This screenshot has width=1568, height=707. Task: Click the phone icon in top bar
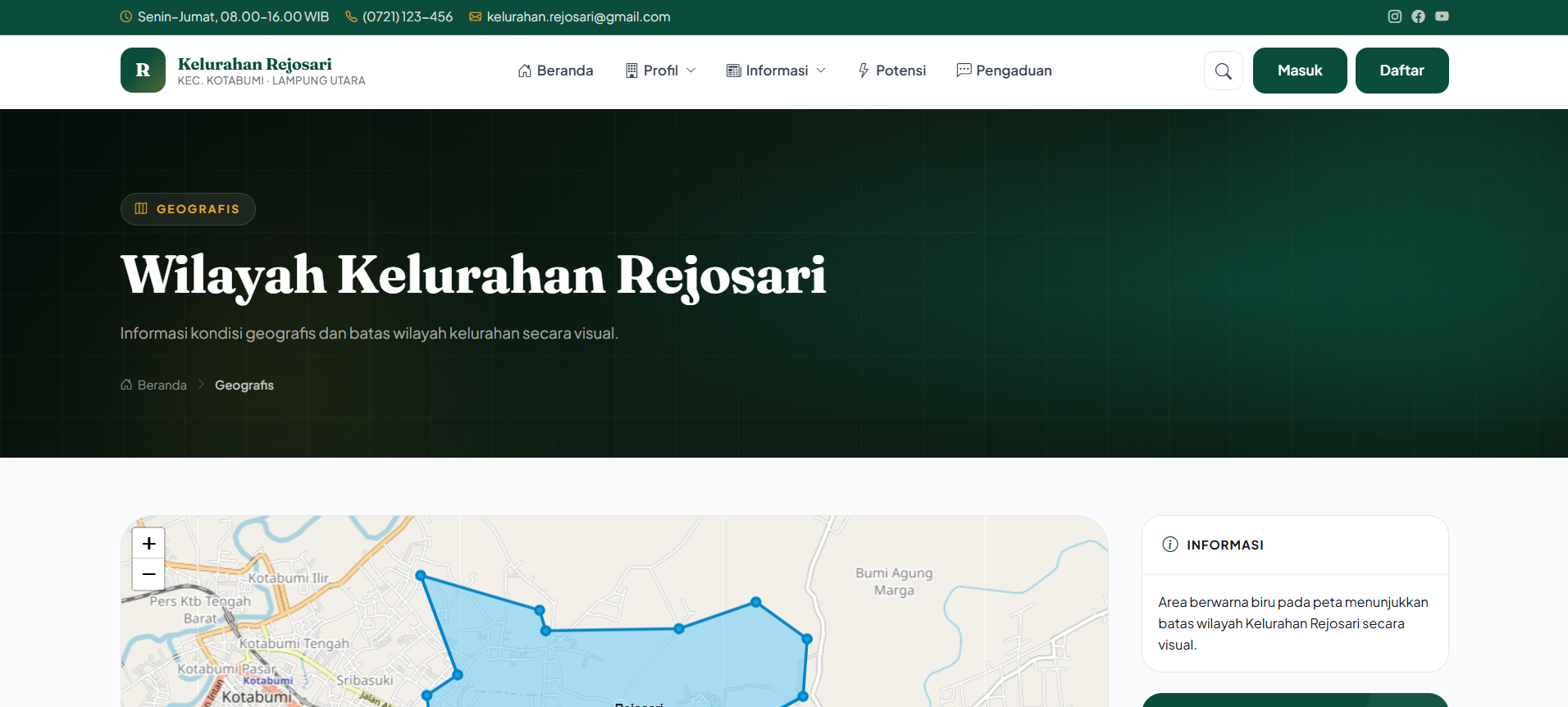351,16
